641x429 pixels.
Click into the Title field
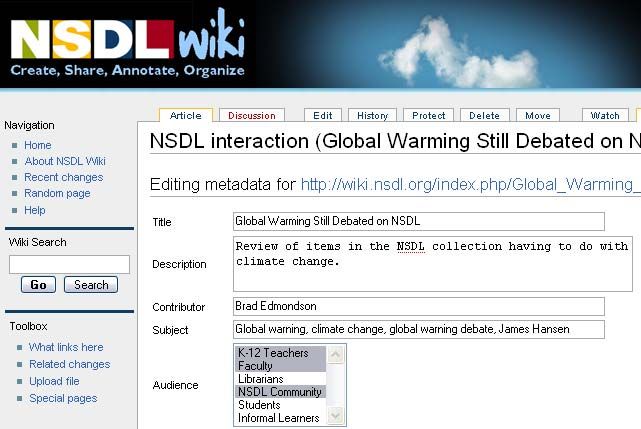[x=419, y=221]
